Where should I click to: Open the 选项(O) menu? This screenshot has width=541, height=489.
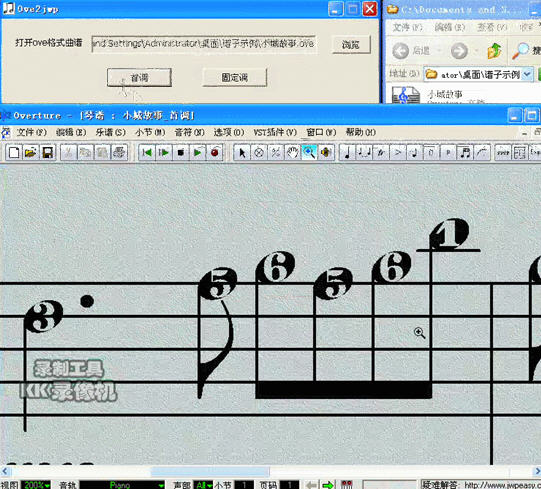point(229,132)
